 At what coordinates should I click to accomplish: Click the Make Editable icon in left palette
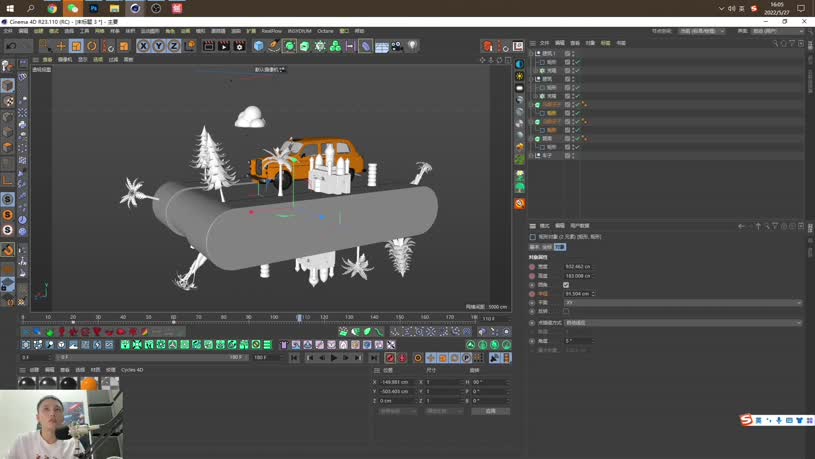point(7,66)
